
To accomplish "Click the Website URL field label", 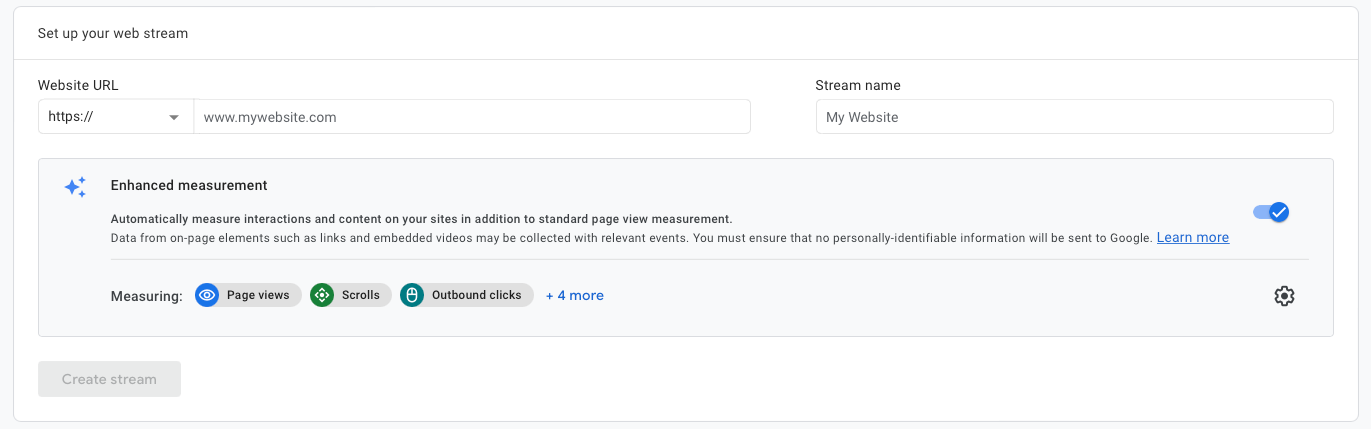I will pos(78,86).
